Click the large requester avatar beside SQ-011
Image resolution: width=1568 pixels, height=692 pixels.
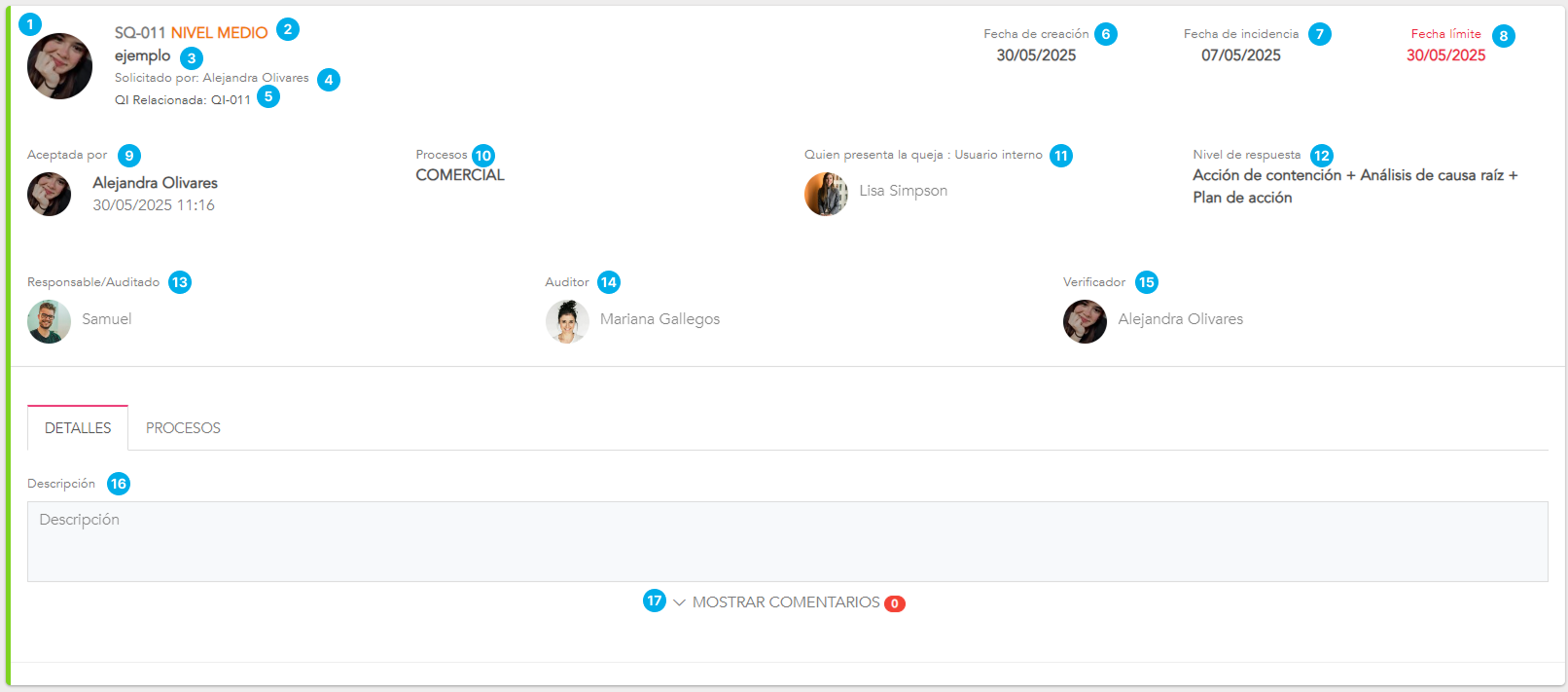point(59,66)
